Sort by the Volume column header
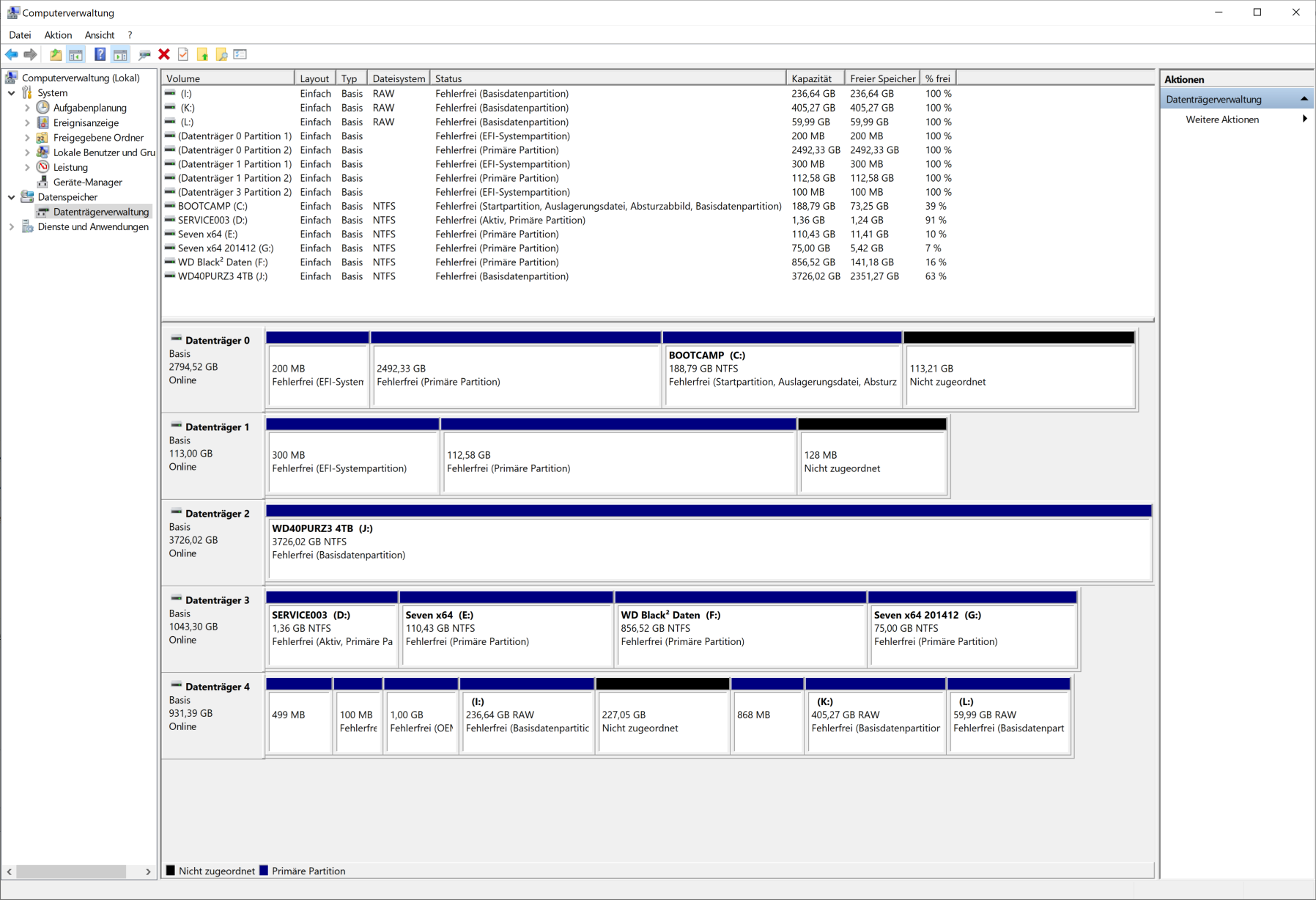The width and height of the screenshot is (1316, 900). 228,78
